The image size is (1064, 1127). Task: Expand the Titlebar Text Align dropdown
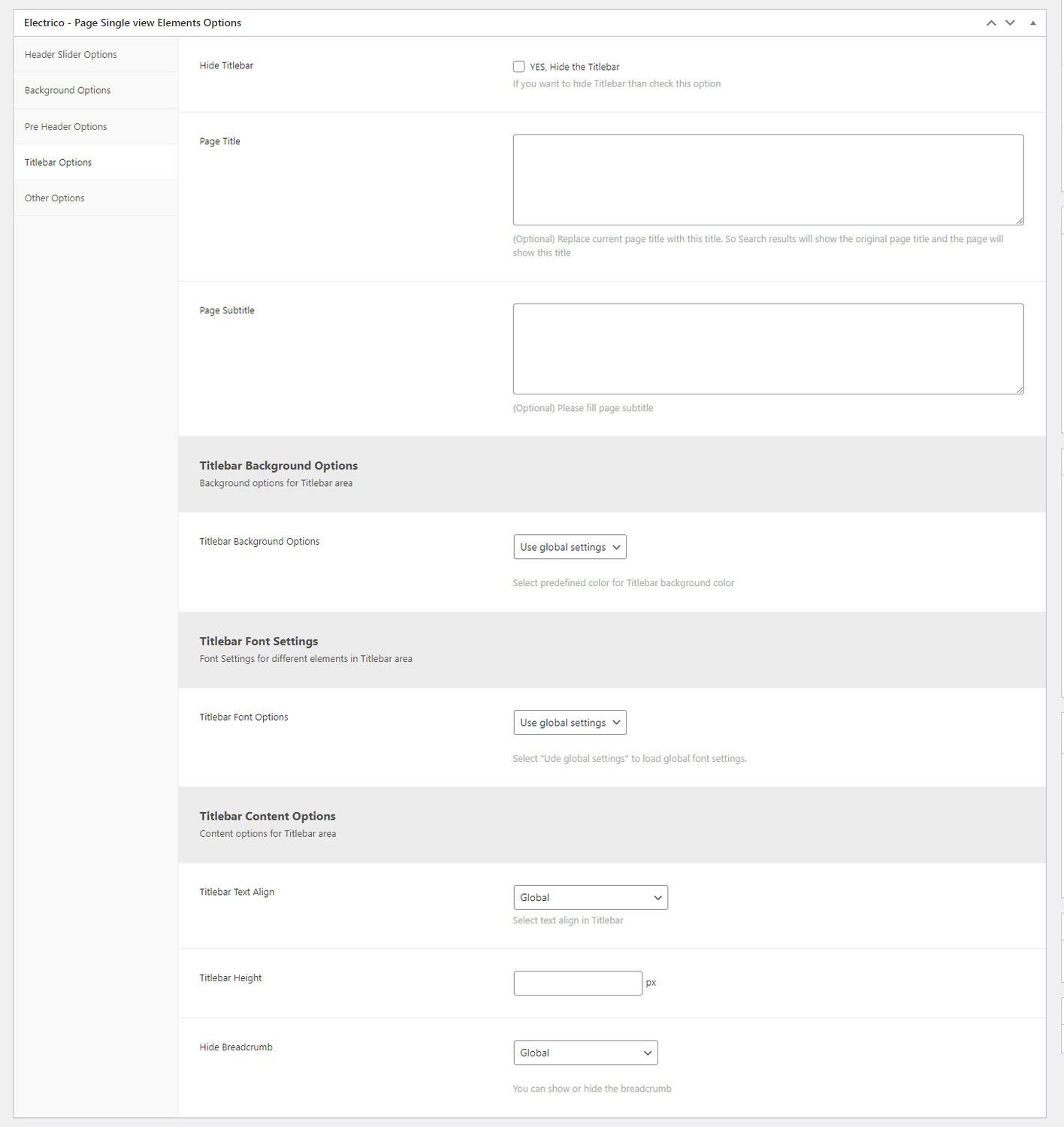590,898
